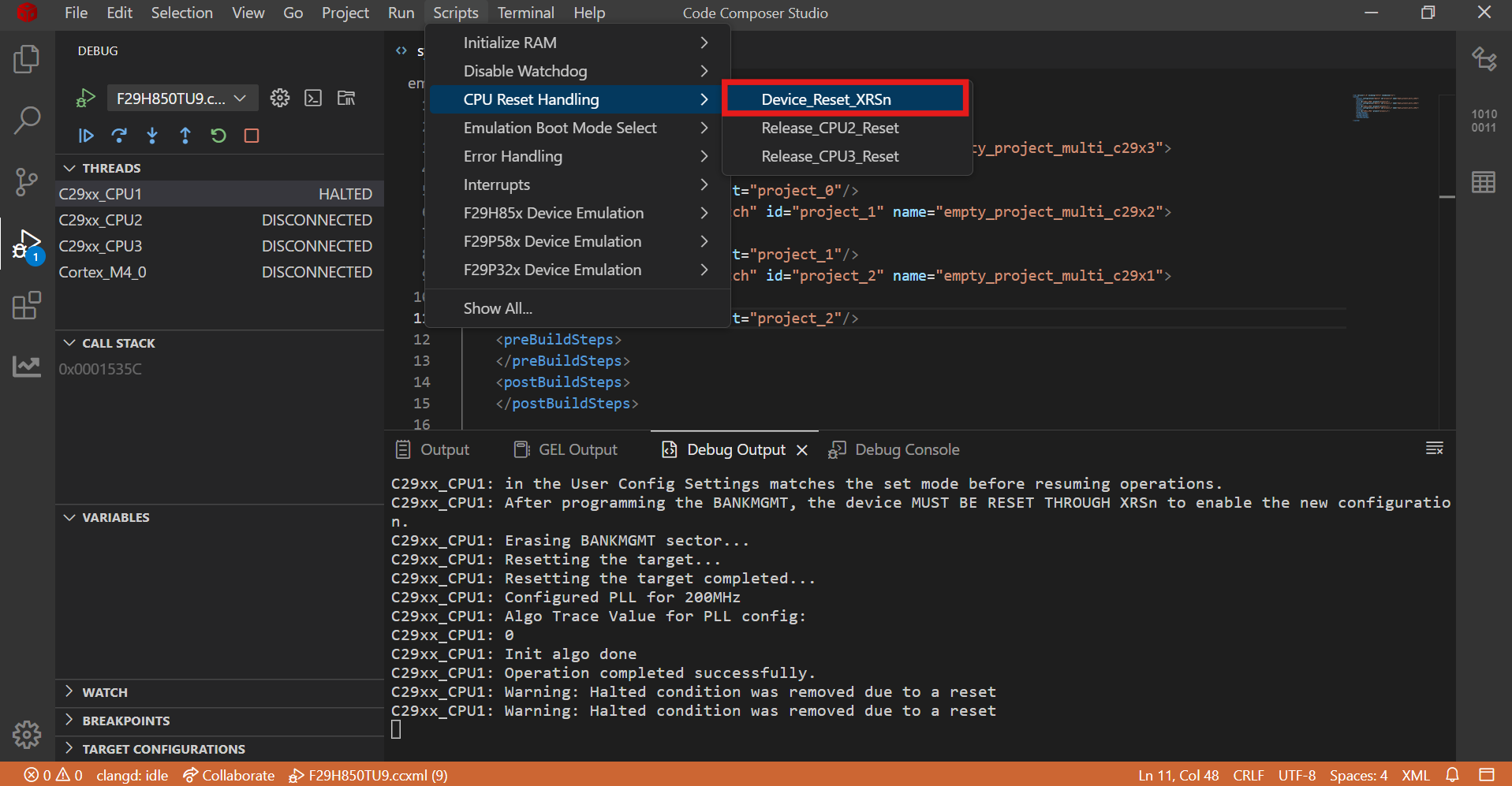Open the F29H850TU9 launch configuration dropdown
Viewport: 1512px width, 786px height.
tap(182, 98)
